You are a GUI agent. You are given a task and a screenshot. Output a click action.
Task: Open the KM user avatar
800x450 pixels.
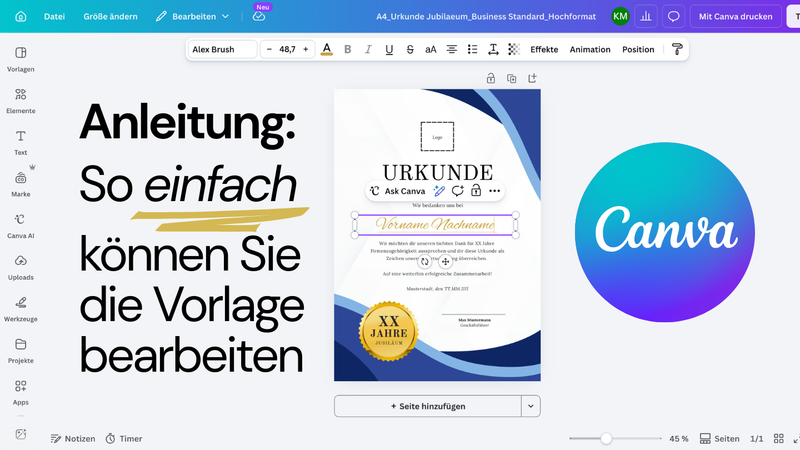pos(620,16)
